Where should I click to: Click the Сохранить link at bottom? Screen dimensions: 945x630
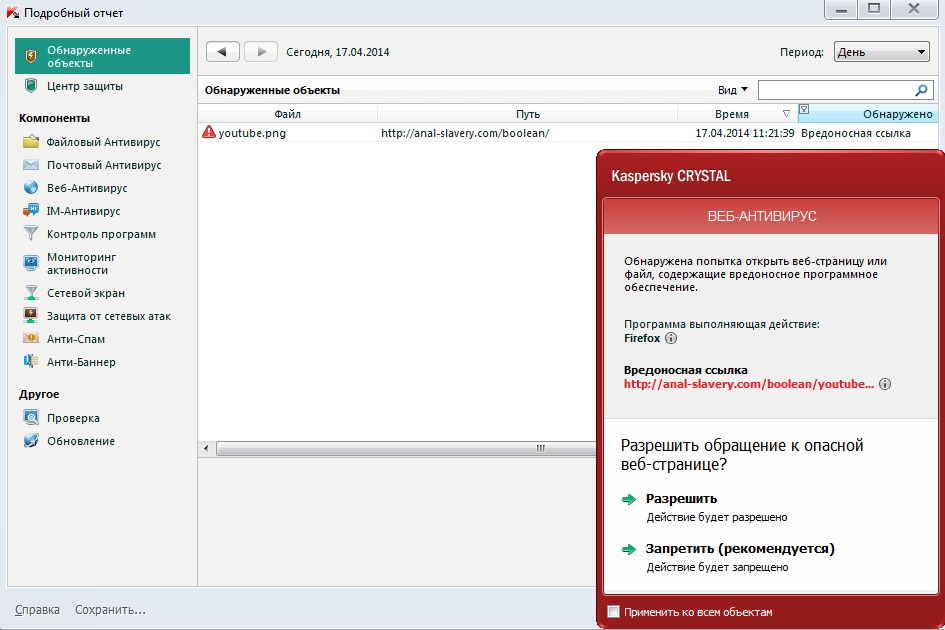(x=110, y=609)
